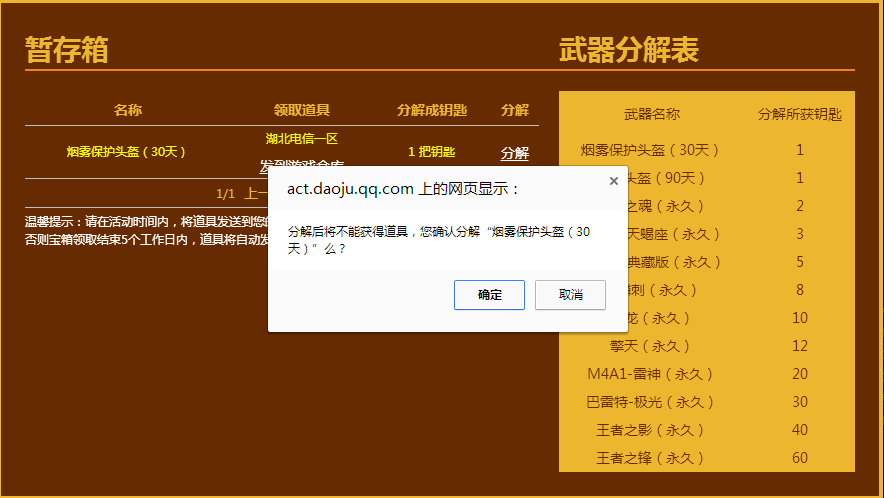Click the 烟雾保护头盔（30天）item in 暂存箱
The image size is (884, 498).
126,152
